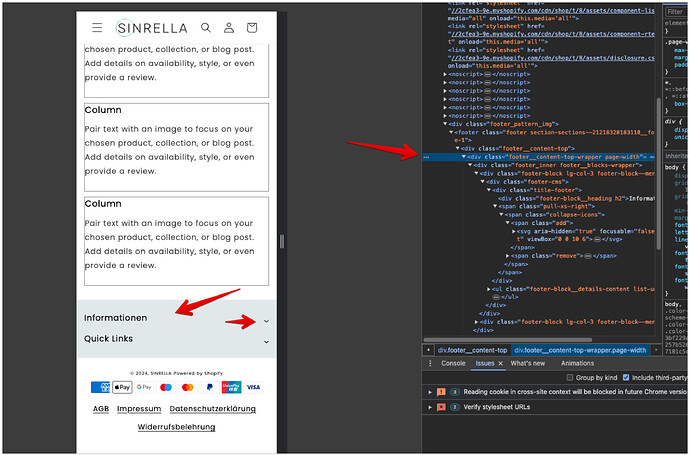Expand the Informationen footer section chevron
Screen dimensions: 690x455
[x=266, y=321]
